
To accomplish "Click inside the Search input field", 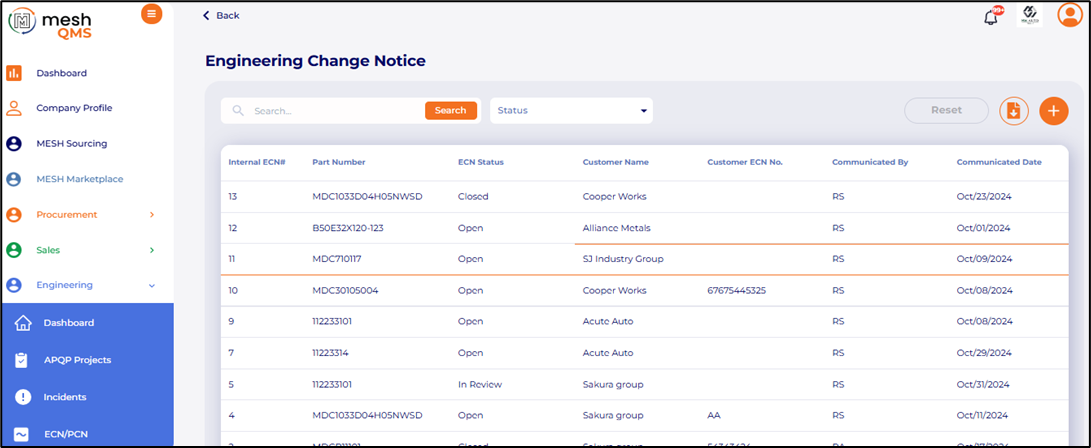I will point(335,111).
